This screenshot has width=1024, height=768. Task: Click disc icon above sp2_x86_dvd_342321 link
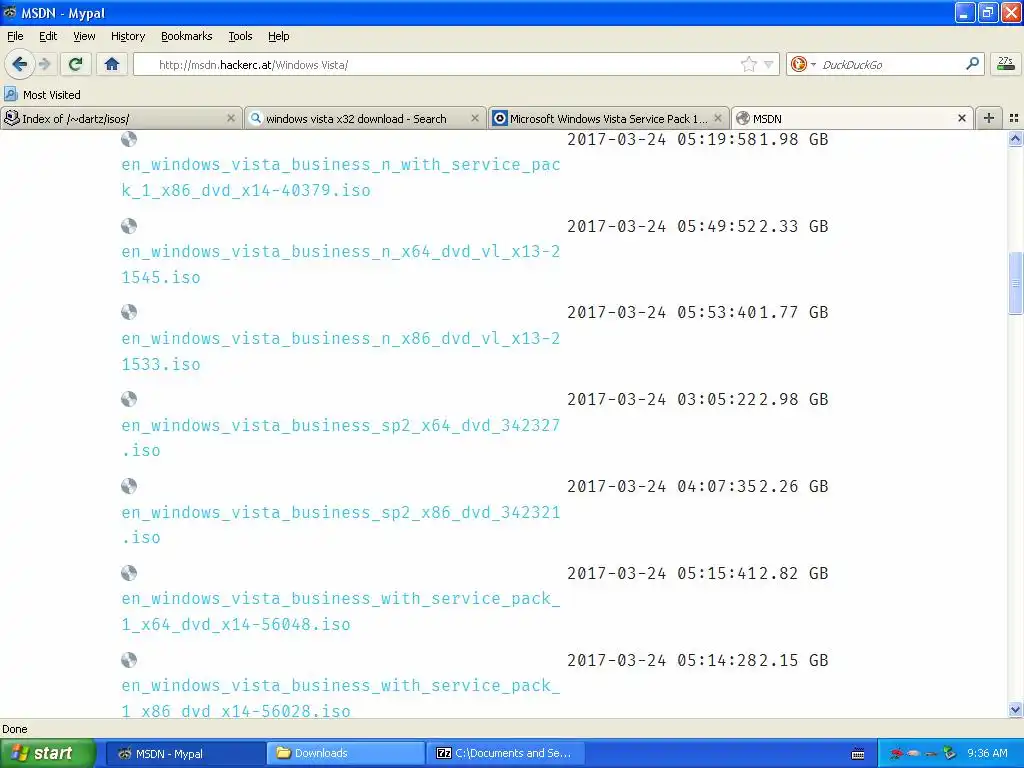pyautogui.click(x=129, y=486)
